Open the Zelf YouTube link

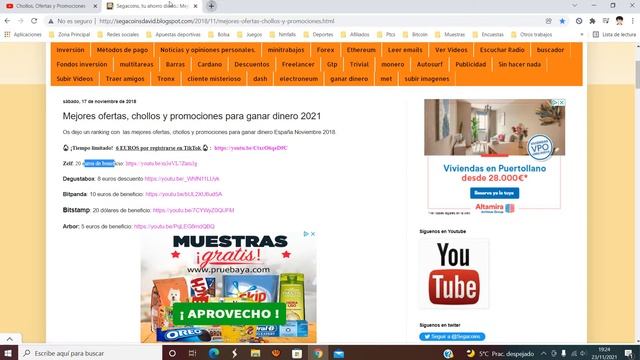click(x=161, y=164)
